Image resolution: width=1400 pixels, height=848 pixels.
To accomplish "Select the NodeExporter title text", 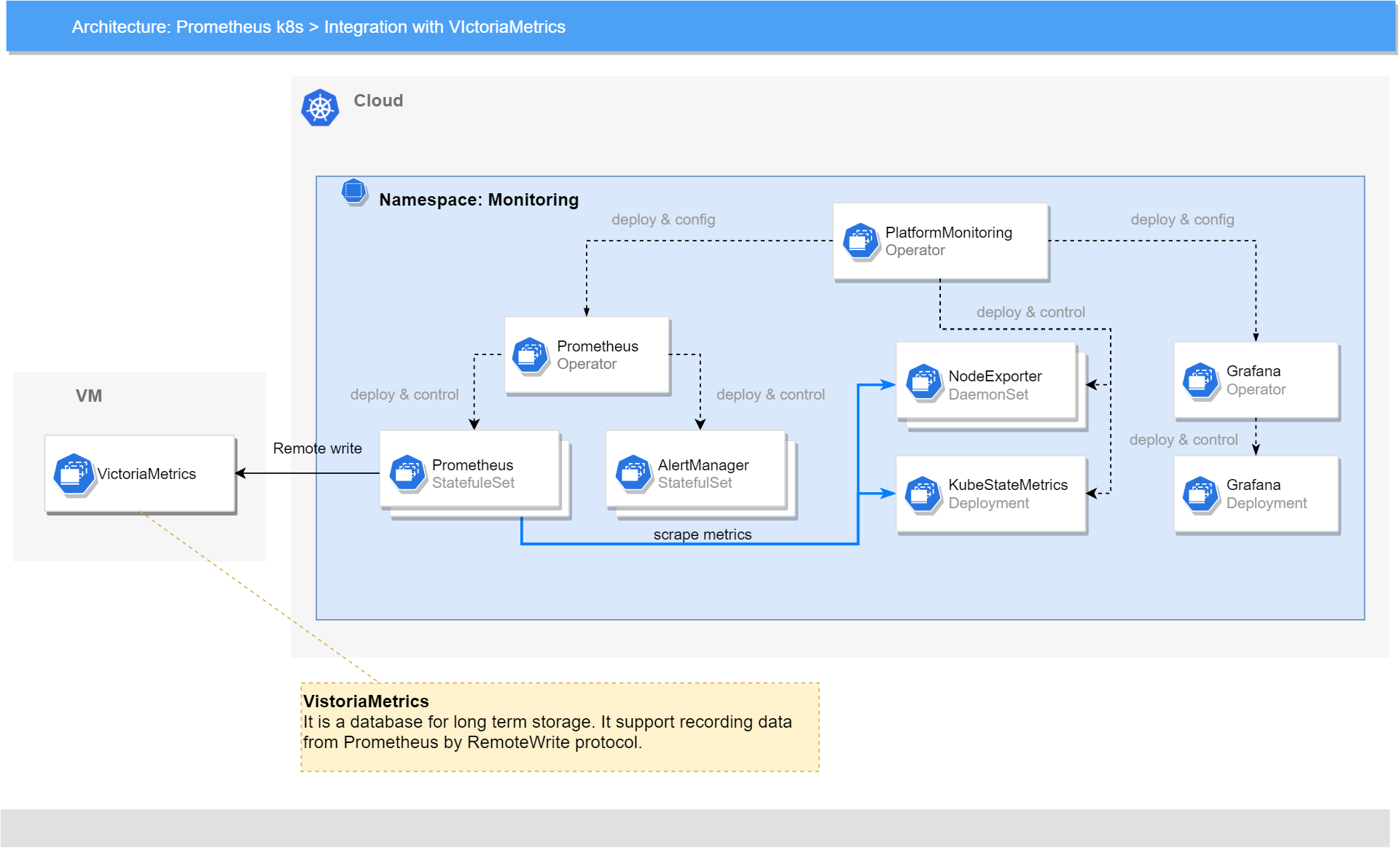I will pyautogui.click(x=994, y=376).
